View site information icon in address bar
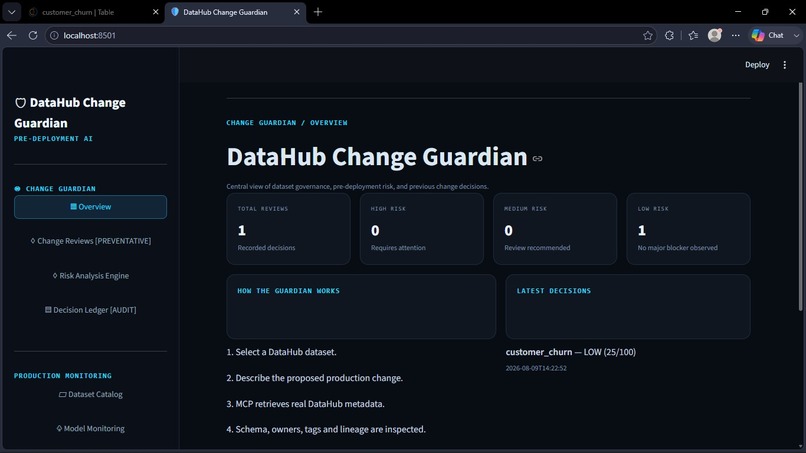 (53, 35)
